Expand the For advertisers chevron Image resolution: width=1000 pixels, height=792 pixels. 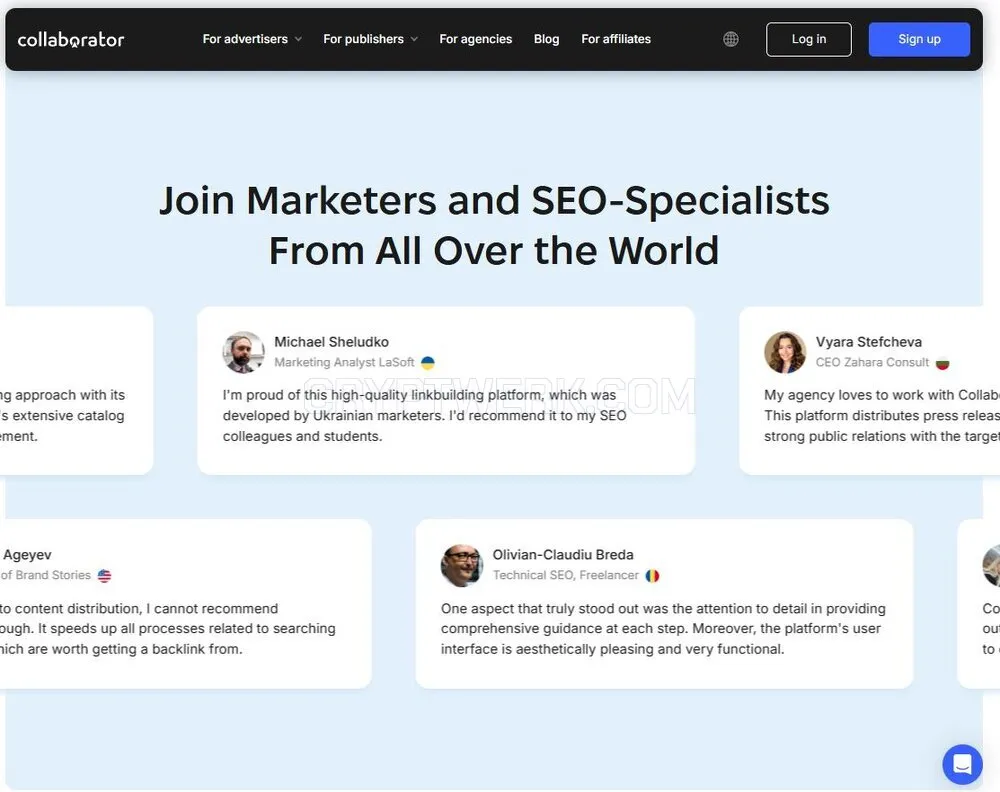(298, 40)
